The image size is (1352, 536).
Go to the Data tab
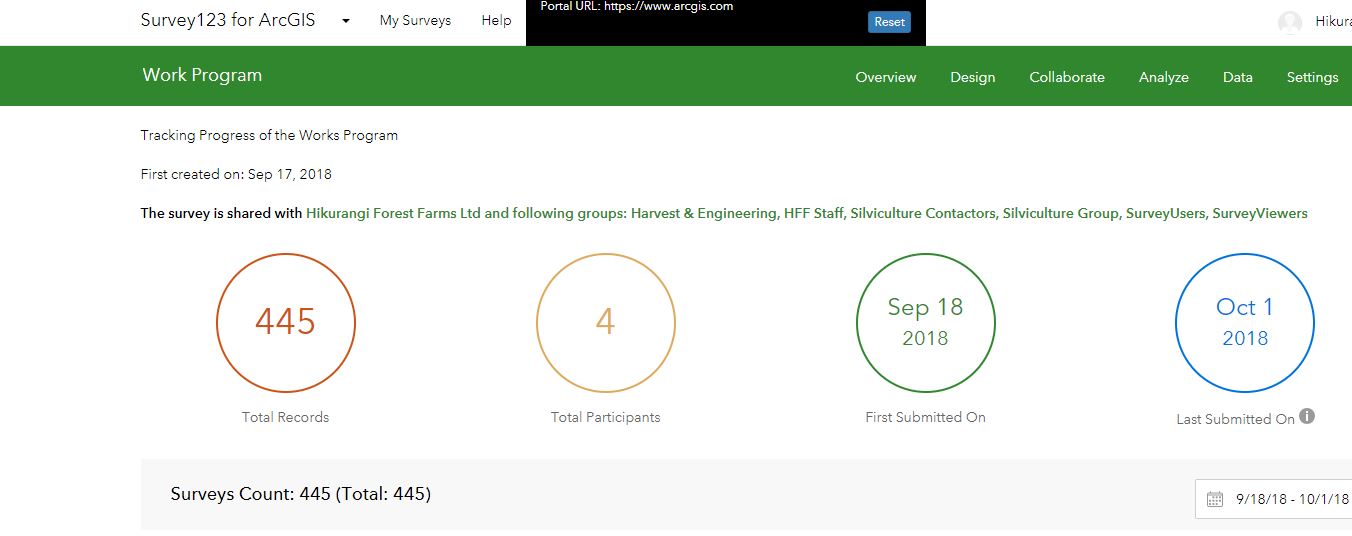(x=1238, y=77)
